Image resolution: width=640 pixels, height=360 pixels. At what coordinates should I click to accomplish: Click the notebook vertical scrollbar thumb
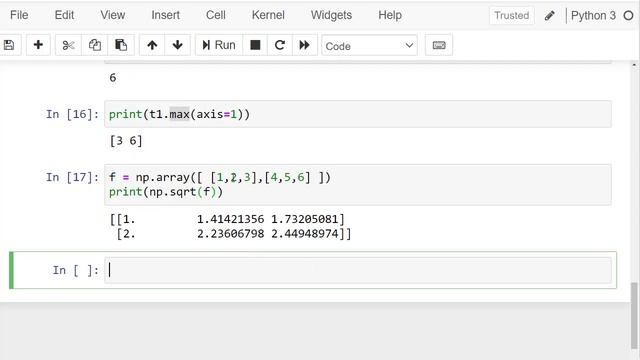tap(634, 316)
